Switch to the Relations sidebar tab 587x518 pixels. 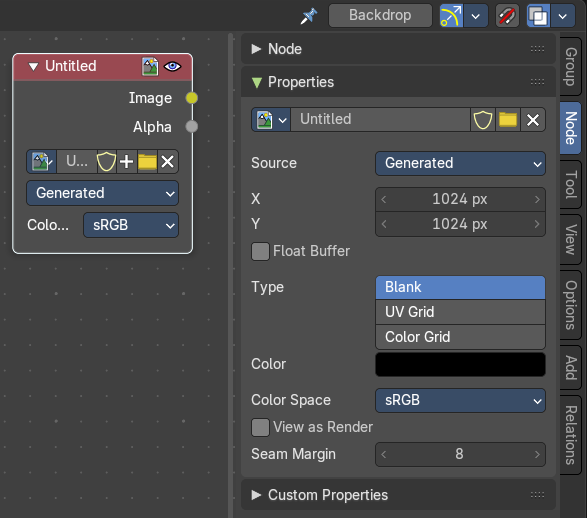coord(571,435)
